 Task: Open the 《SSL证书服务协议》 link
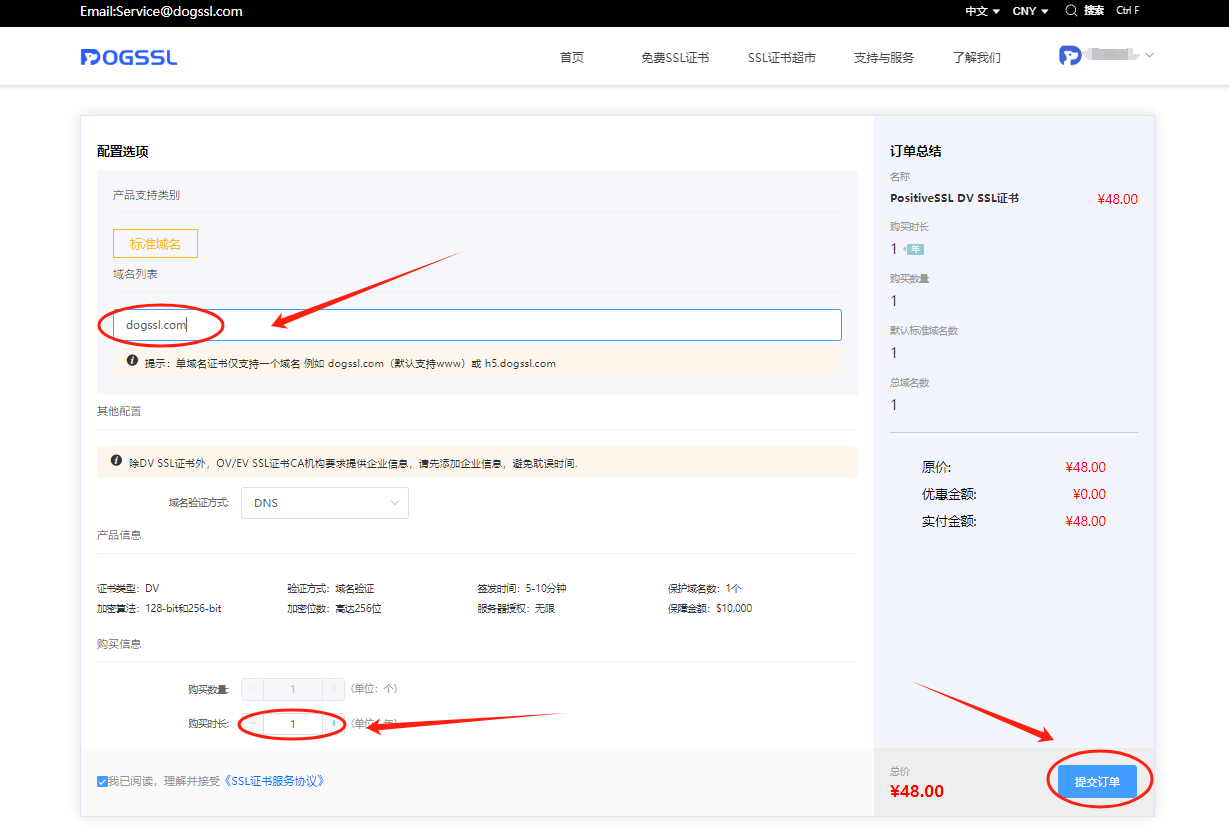point(274,781)
